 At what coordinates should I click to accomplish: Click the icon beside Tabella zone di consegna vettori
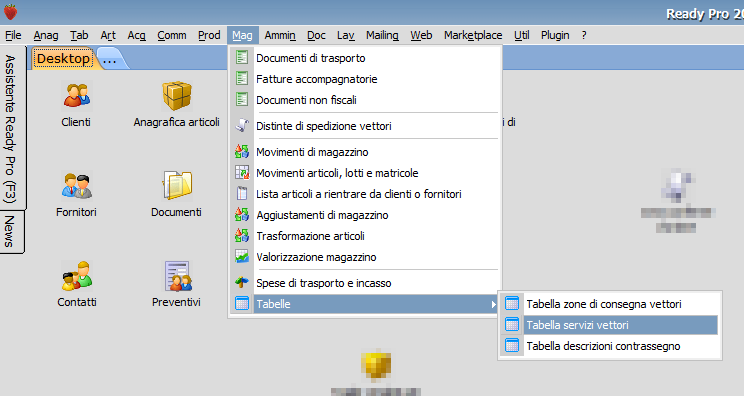coord(512,304)
